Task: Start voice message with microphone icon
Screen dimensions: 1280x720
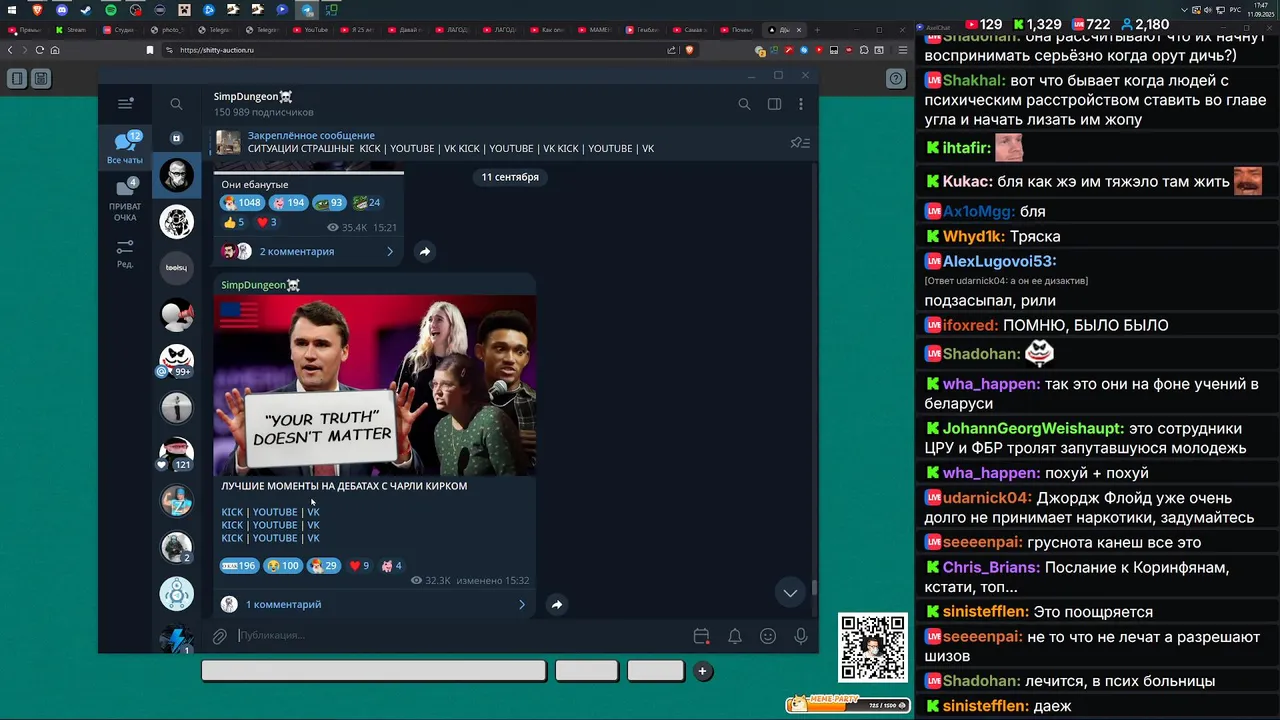Action: 801,636
